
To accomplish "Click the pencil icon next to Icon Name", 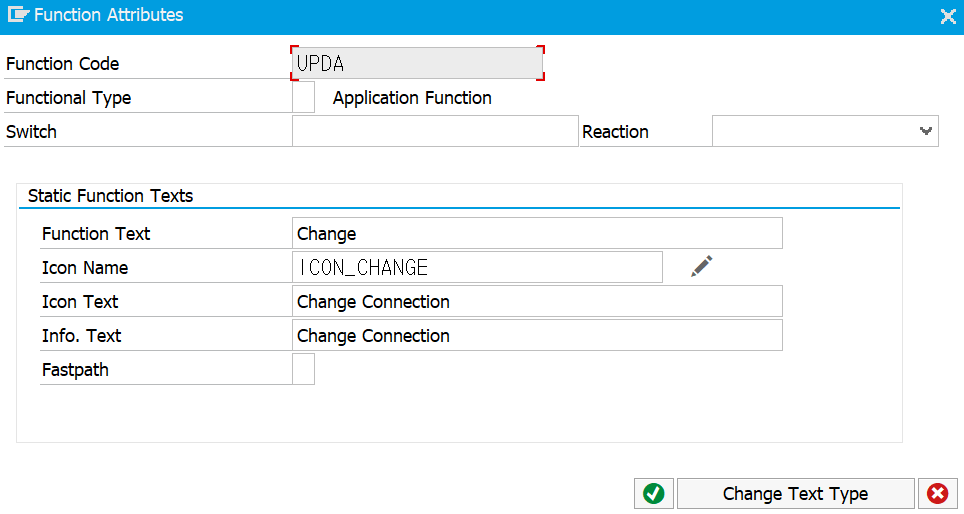I will click(x=701, y=267).
